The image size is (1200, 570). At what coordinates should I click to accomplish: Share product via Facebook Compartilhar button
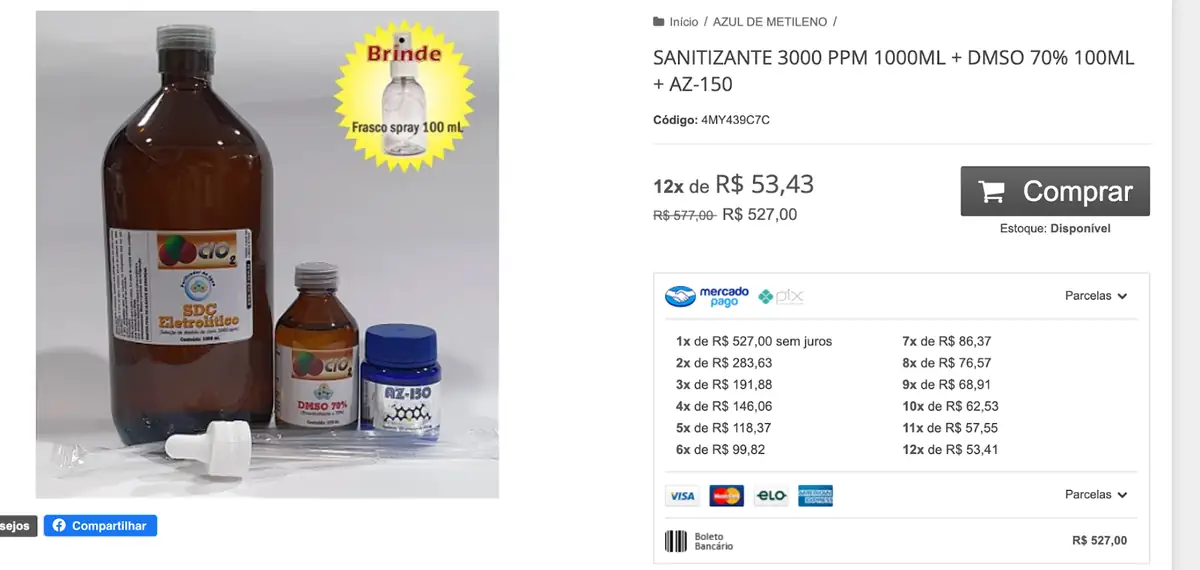[100, 526]
